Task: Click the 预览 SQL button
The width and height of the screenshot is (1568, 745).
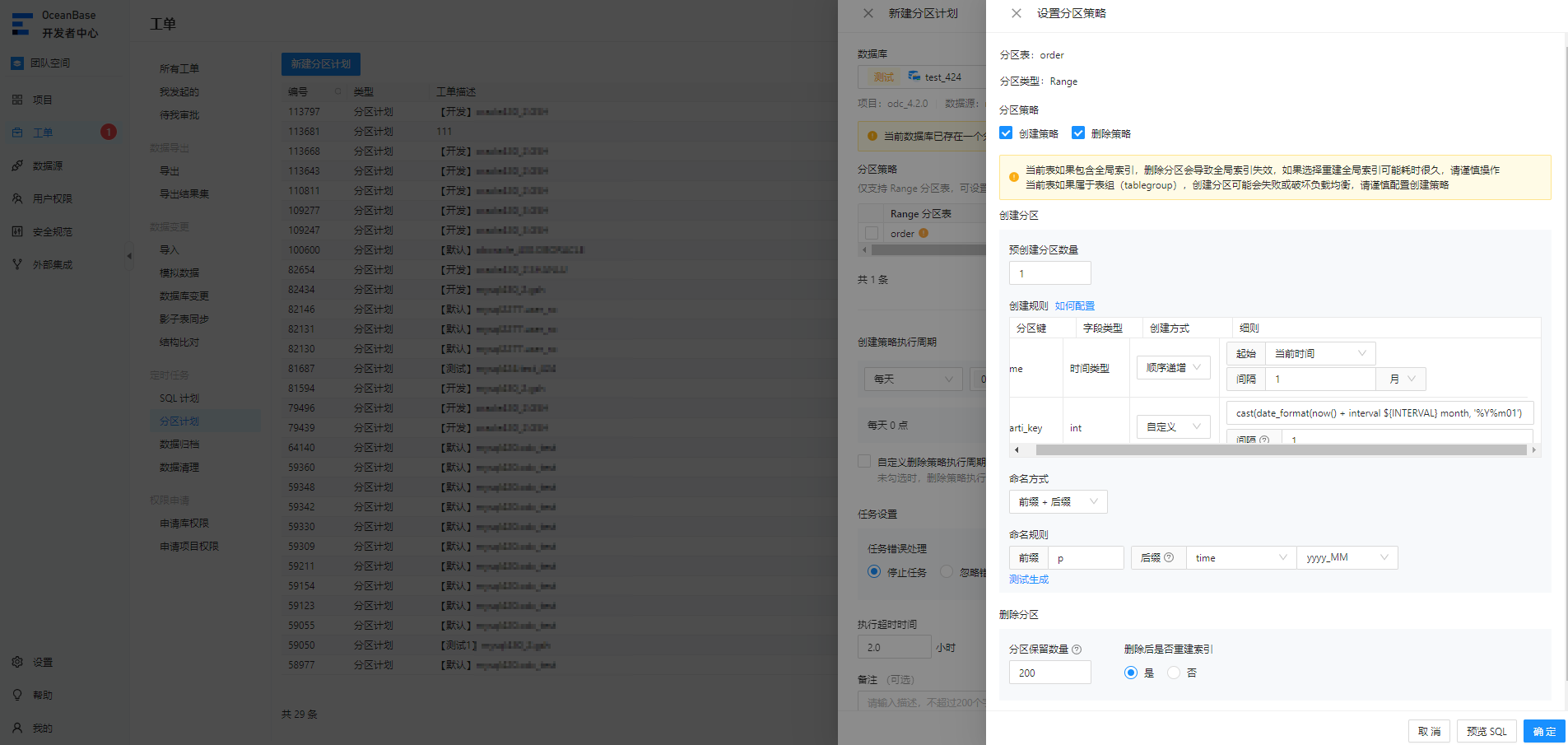Action: [1487, 731]
